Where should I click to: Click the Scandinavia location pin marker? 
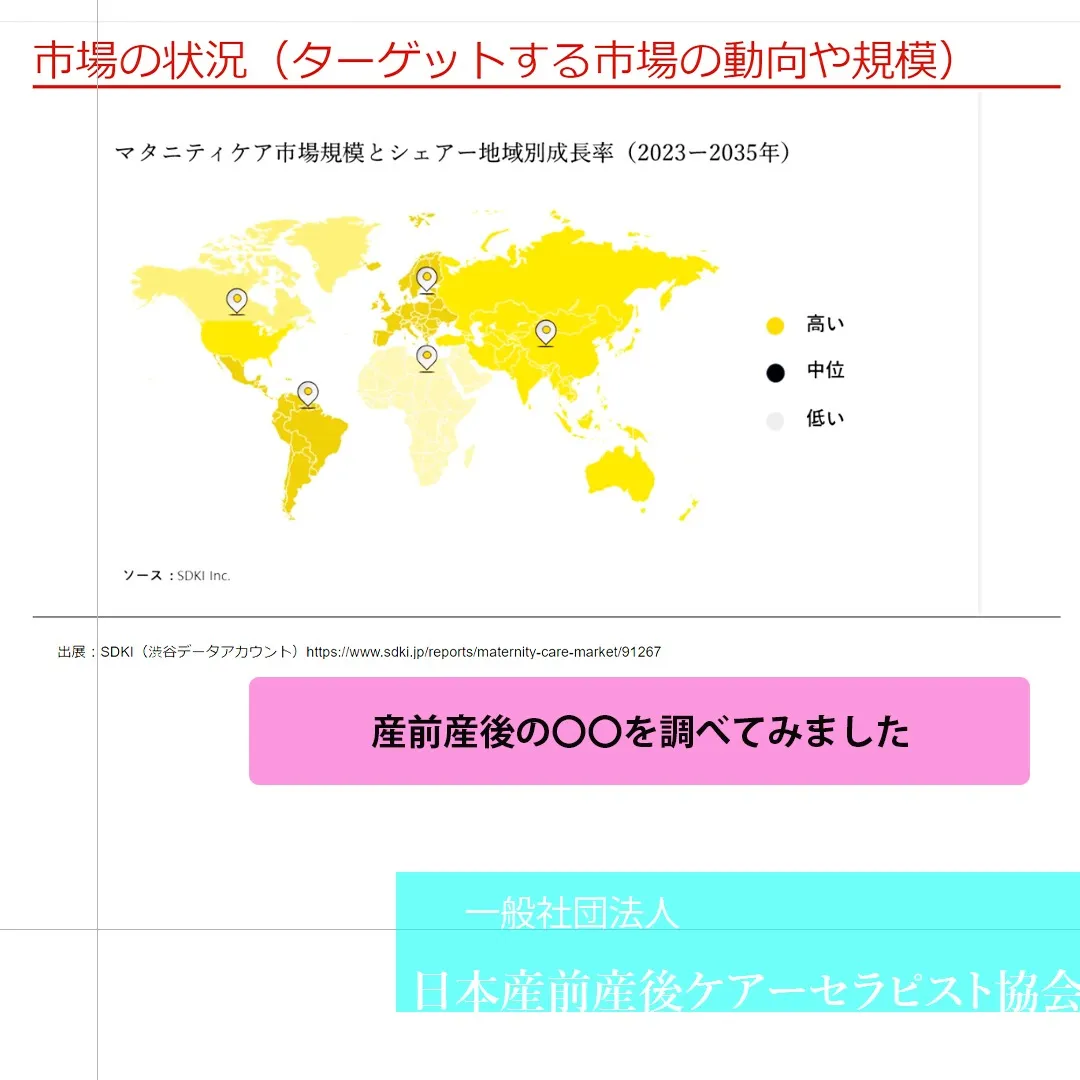(426, 279)
